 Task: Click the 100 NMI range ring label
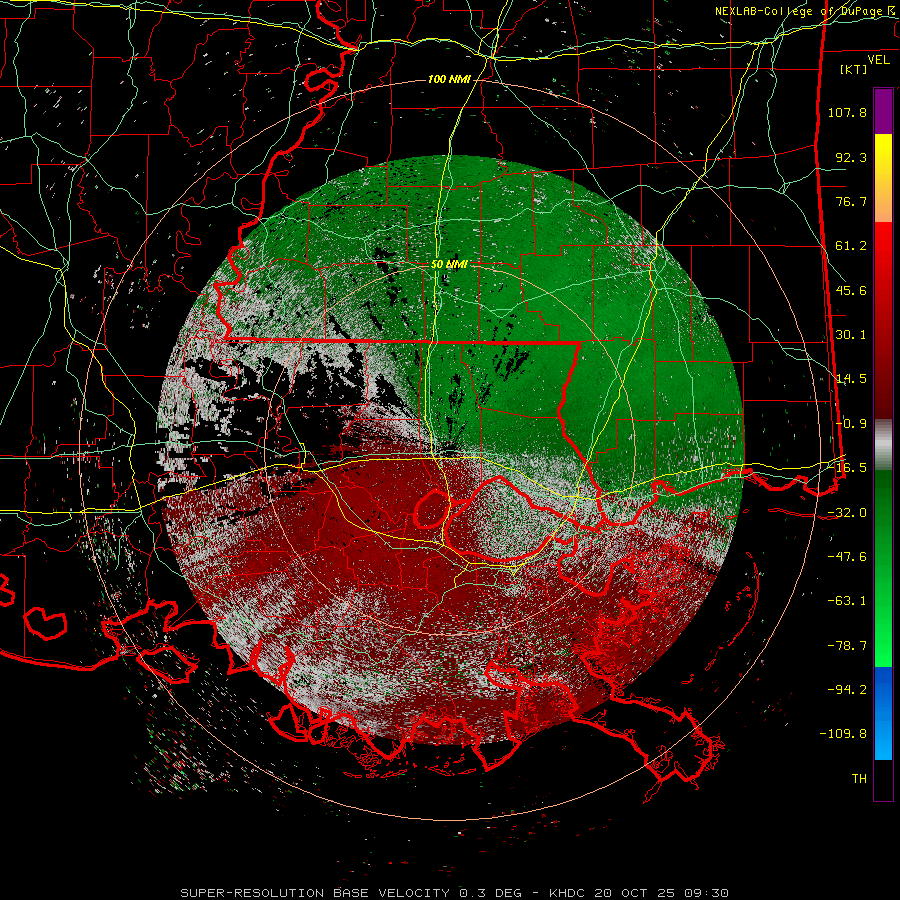point(449,79)
